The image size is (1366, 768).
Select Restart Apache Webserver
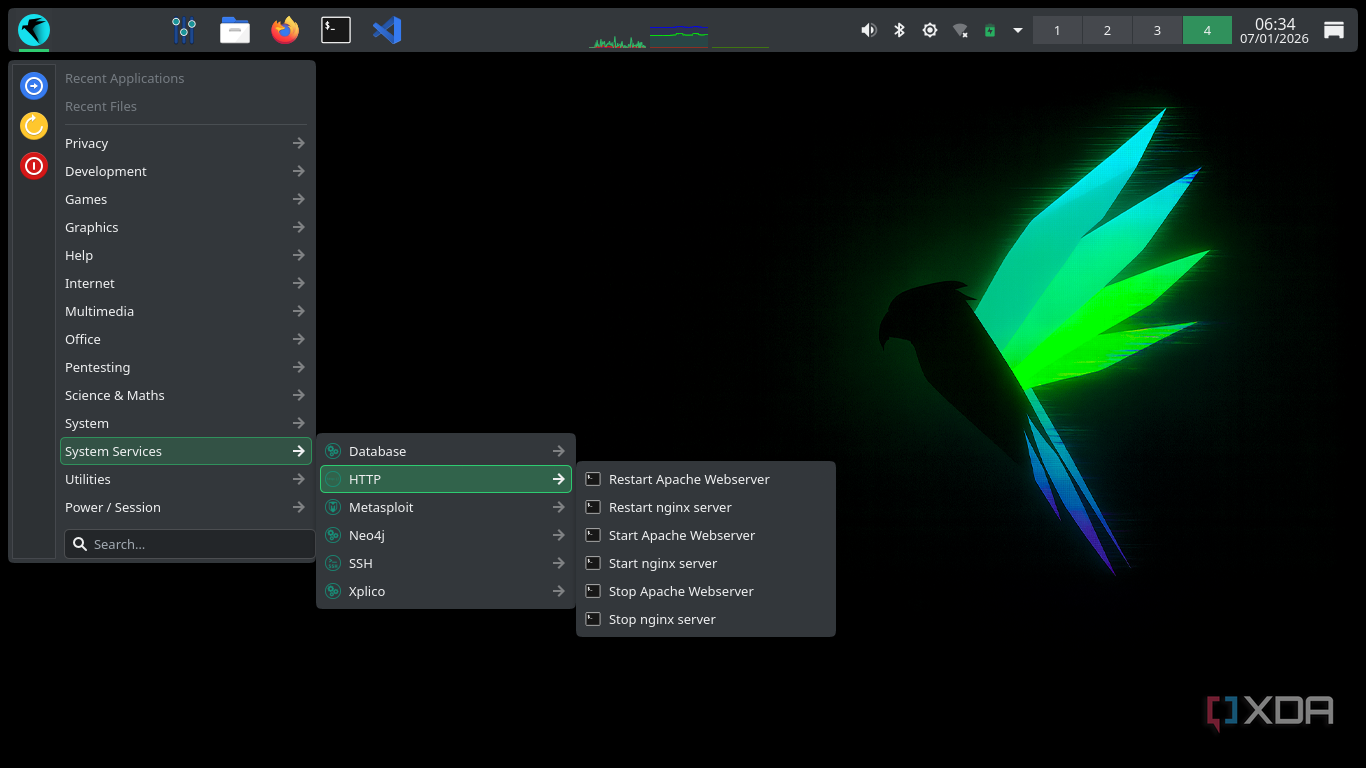pyautogui.click(x=689, y=479)
